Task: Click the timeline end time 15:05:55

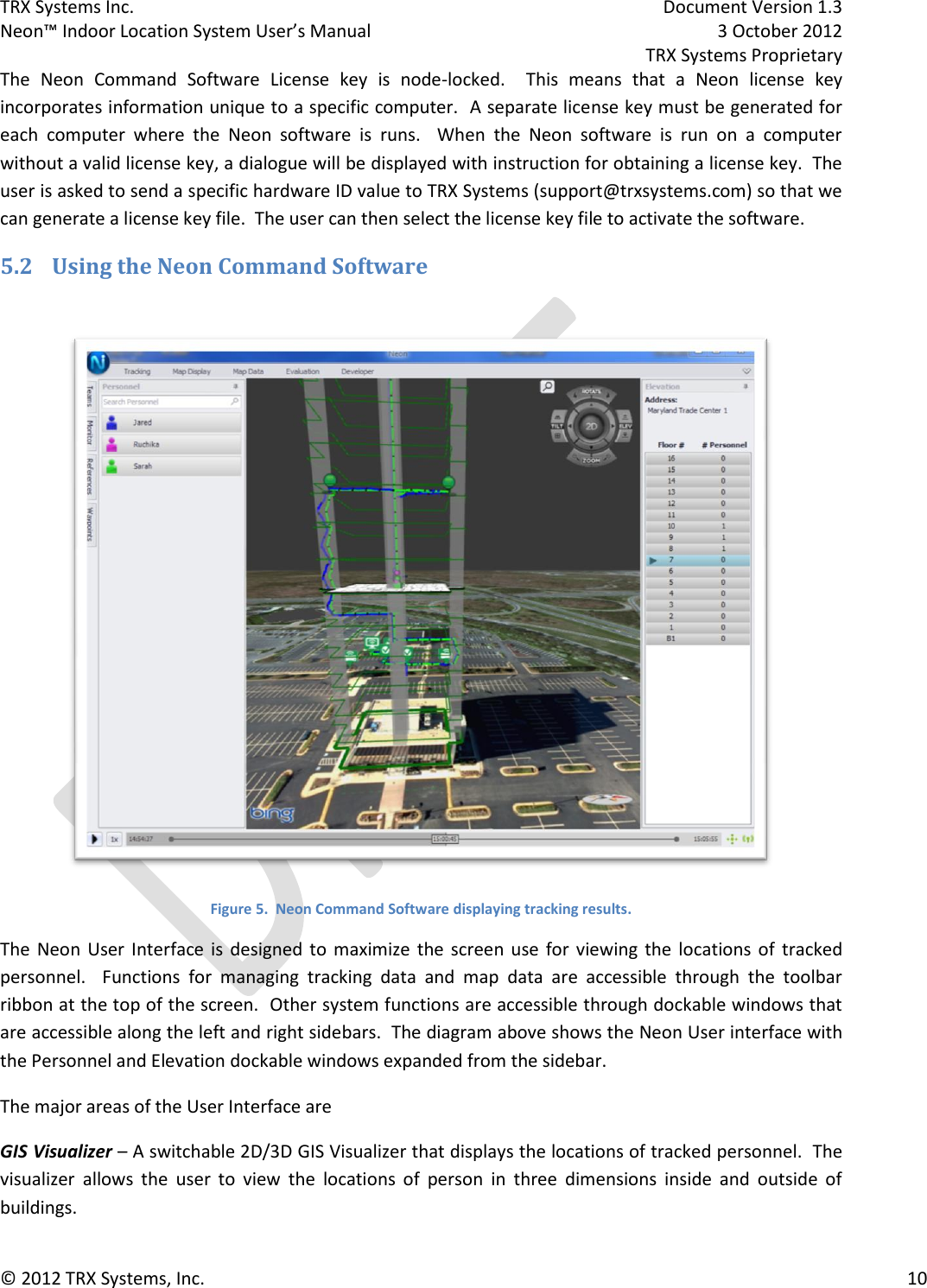Action: 705,839
